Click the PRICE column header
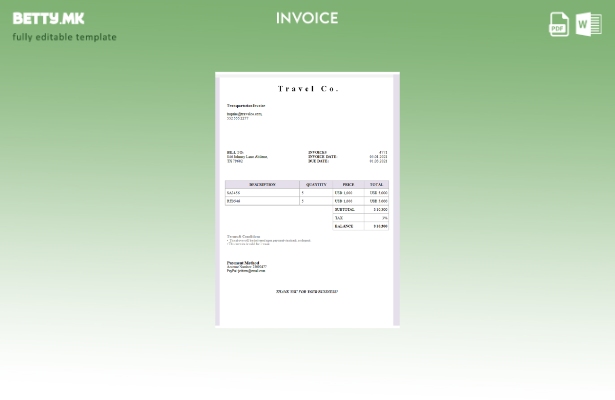This screenshot has width=615, height=400. 348,184
